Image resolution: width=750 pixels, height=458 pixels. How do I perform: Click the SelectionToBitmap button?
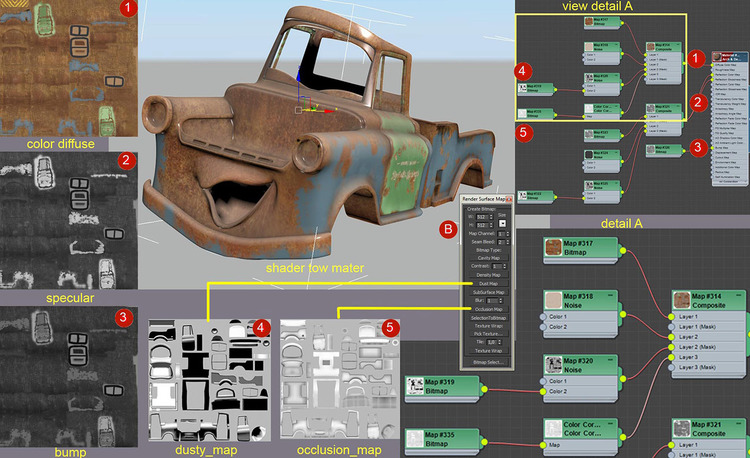point(489,318)
